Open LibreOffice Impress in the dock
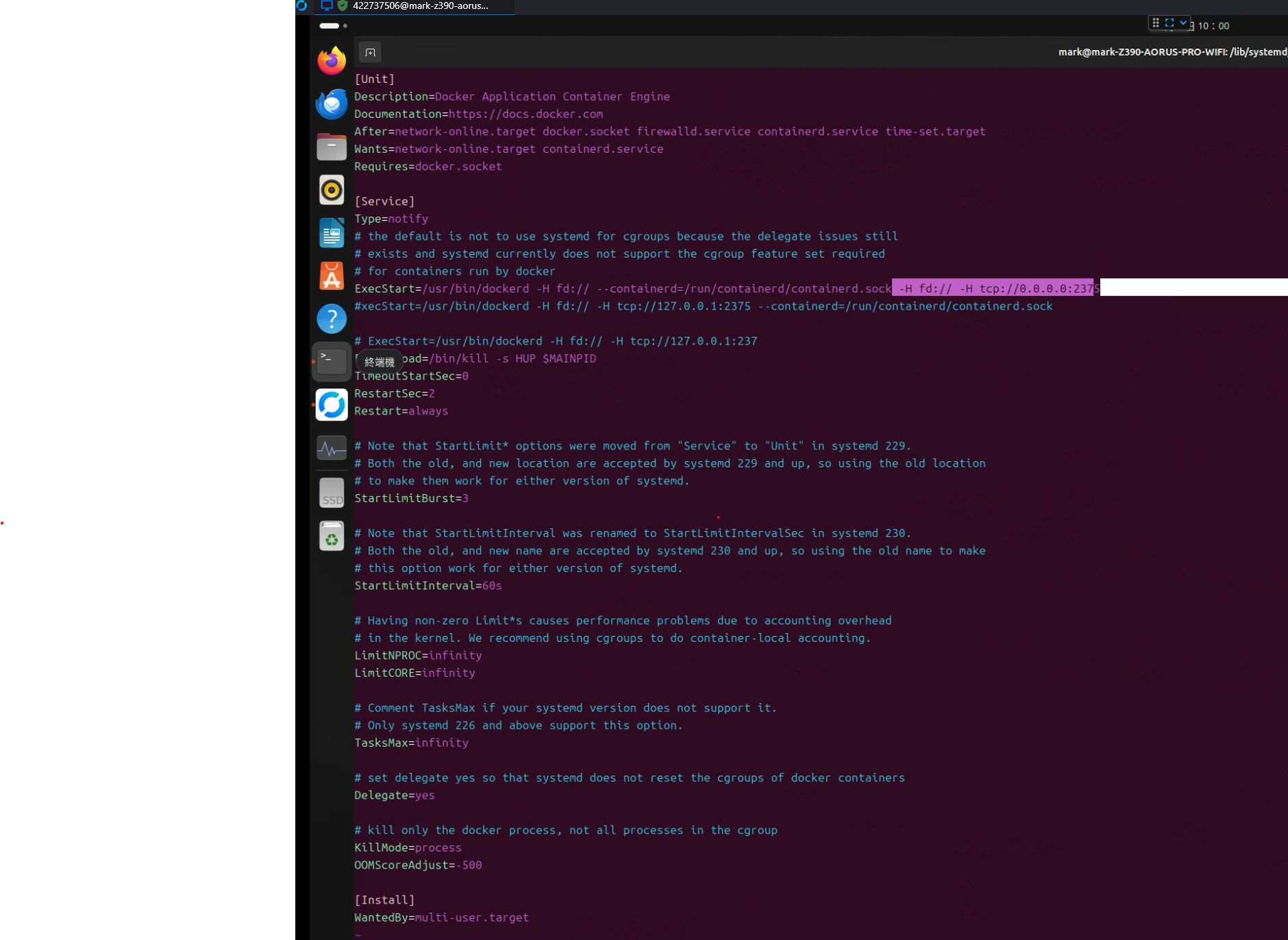The width and height of the screenshot is (1288, 940). (x=331, y=232)
